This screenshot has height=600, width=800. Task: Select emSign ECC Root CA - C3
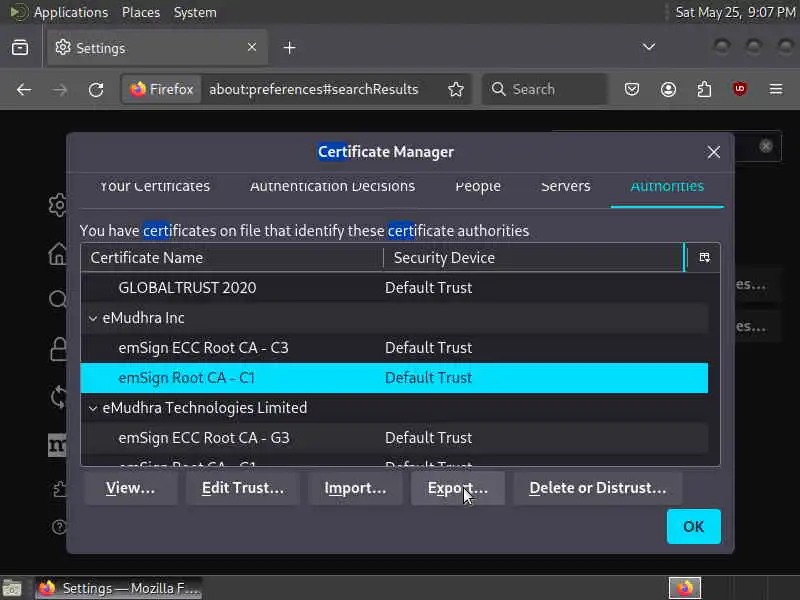click(394, 348)
